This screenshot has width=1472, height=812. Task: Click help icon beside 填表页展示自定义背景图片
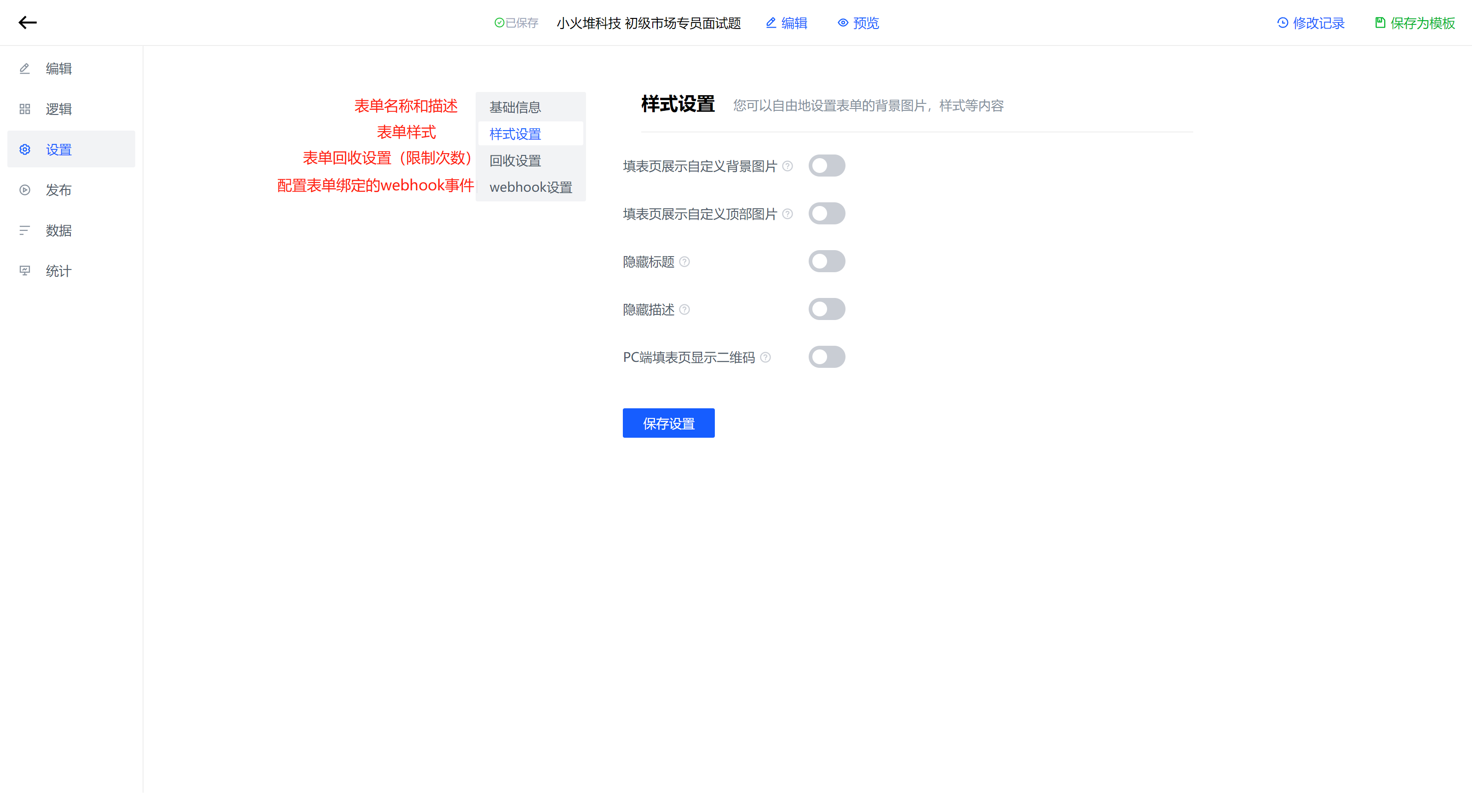click(x=787, y=166)
